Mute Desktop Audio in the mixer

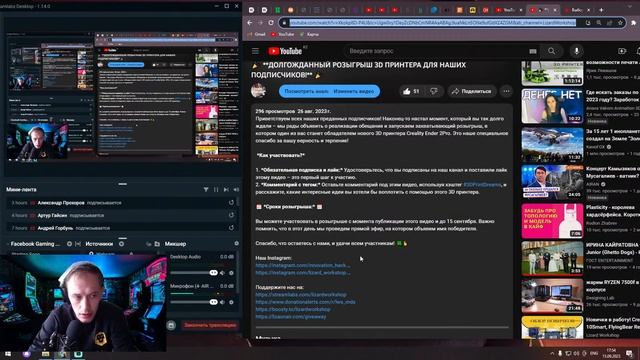click(222, 273)
